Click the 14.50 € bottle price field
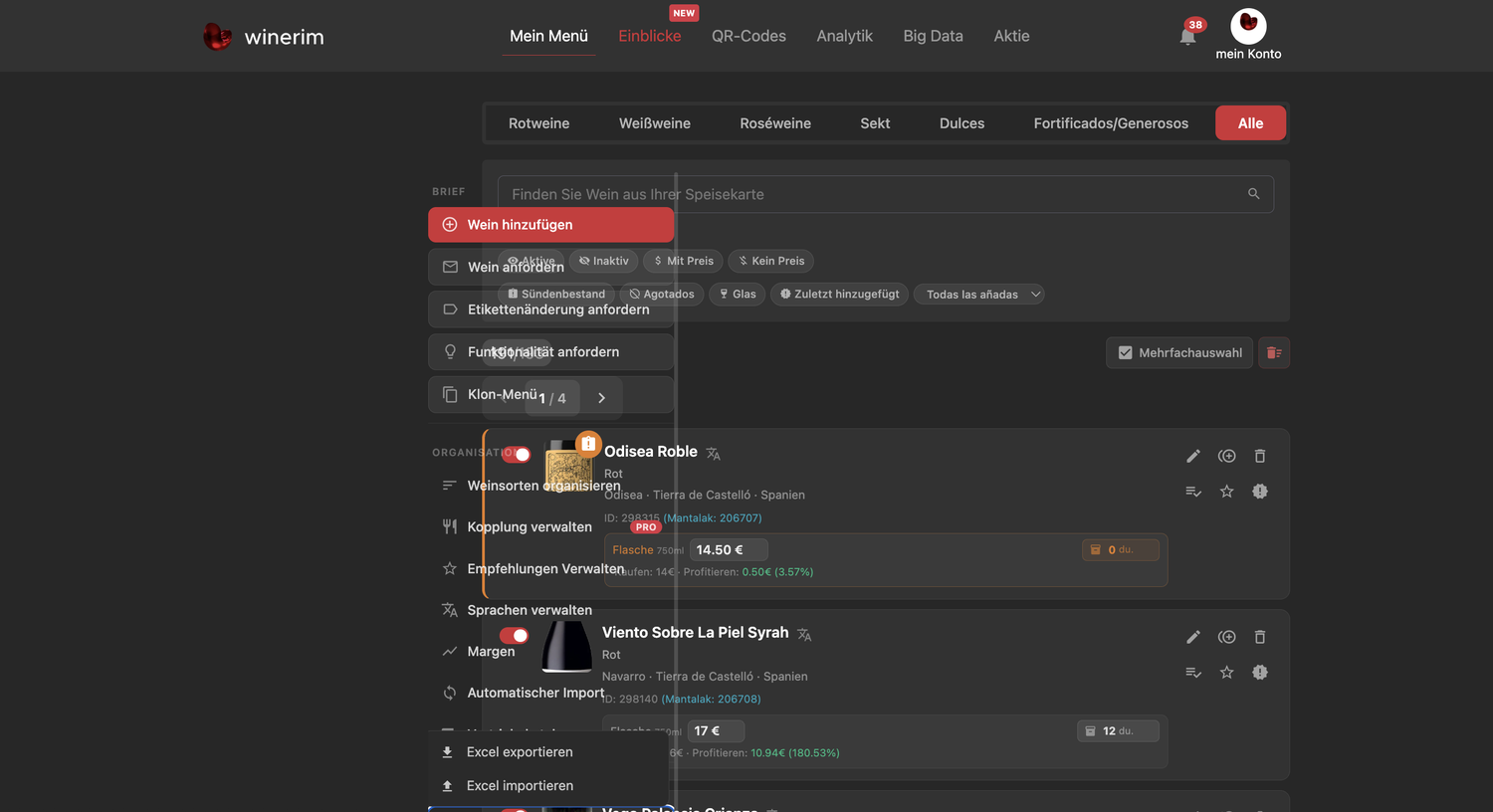1493x812 pixels. [728, 550]
